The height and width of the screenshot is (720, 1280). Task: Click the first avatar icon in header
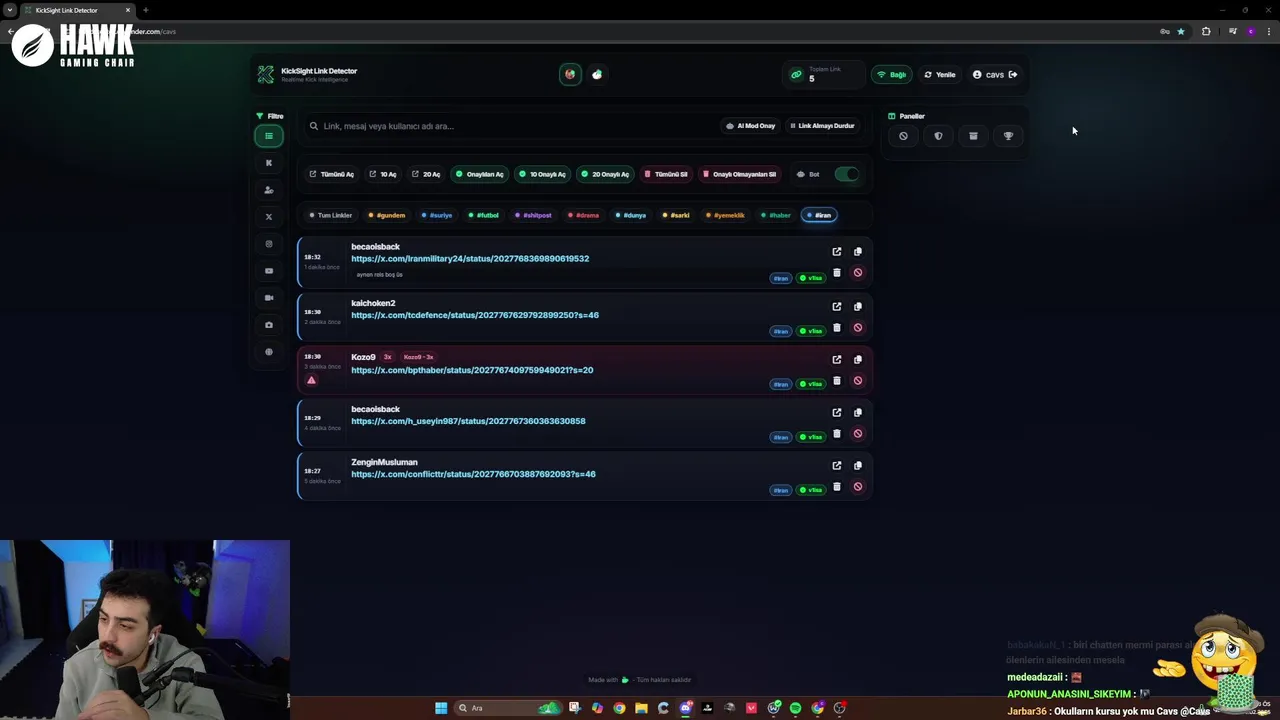click(570, 74)
